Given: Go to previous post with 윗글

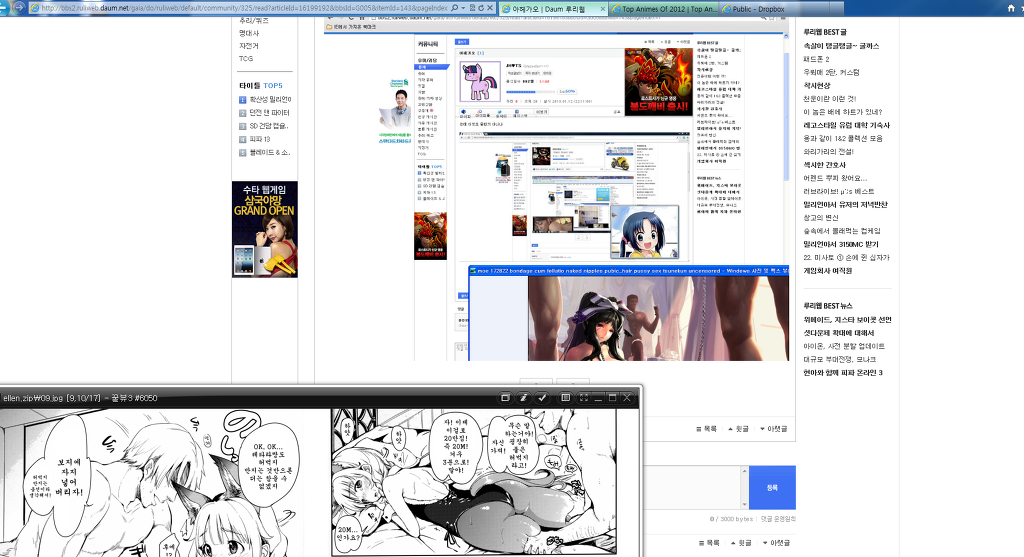Looking at the screenshot, I should (739, 428).
